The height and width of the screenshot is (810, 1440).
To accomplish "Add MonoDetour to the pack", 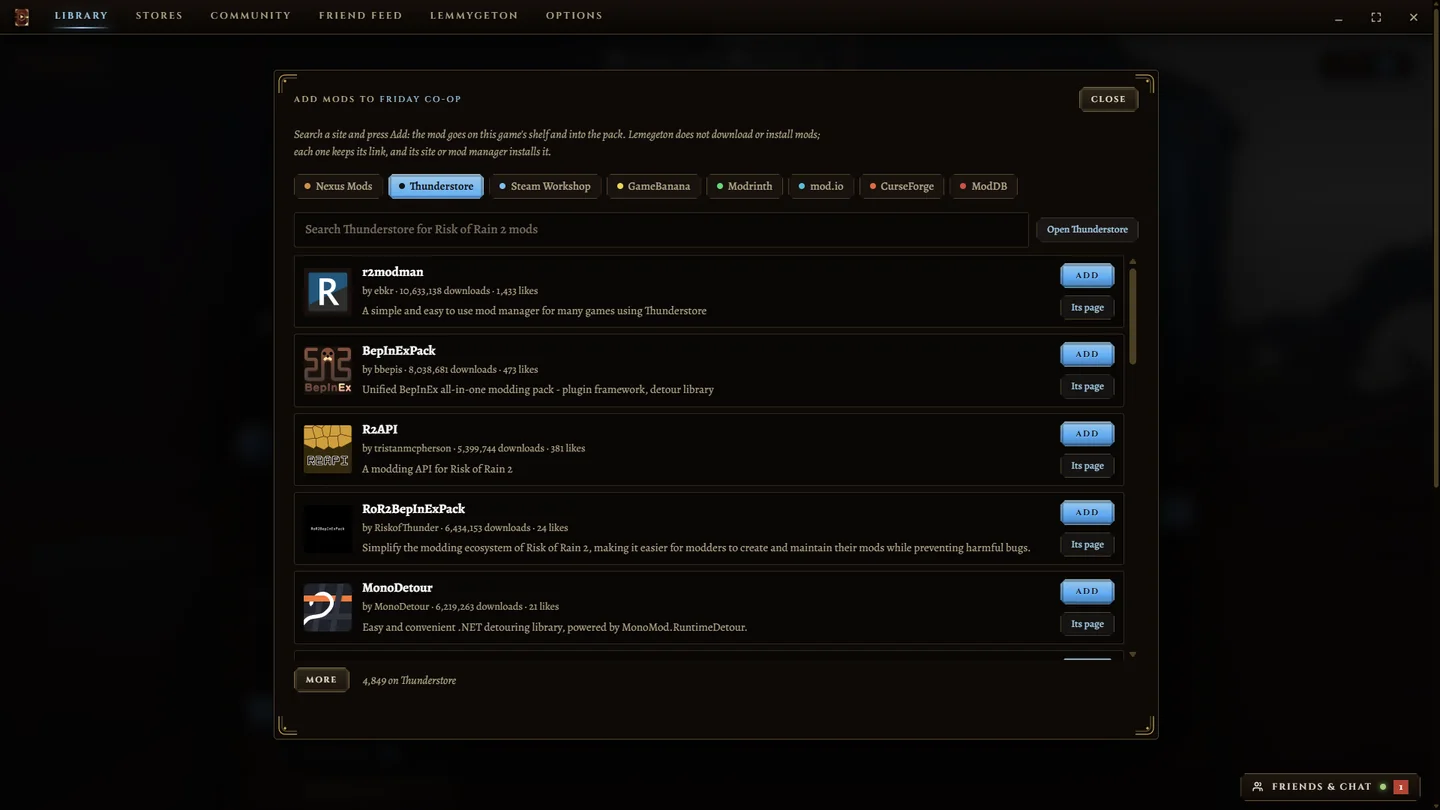I will [1087, 591].
